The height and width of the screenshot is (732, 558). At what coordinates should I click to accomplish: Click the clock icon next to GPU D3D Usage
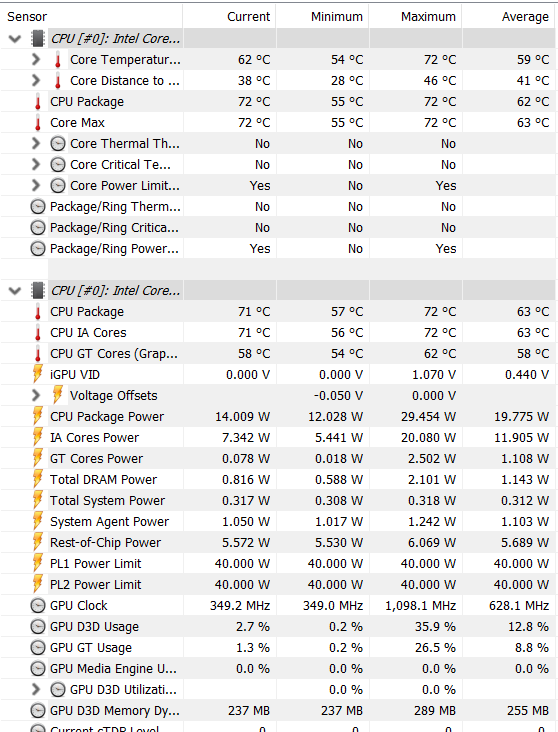38,626
